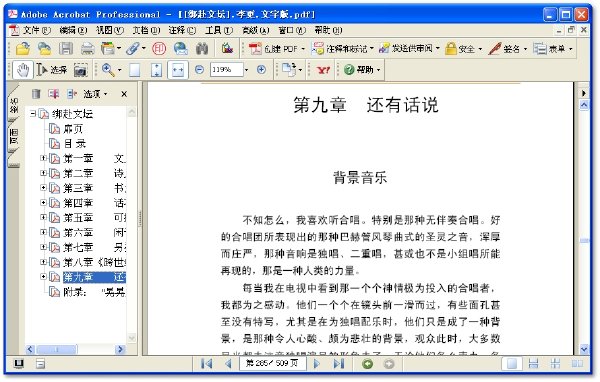Open the 编辑 menu
600x382 pixels.
pyautogui.click(x=73, y=30)
